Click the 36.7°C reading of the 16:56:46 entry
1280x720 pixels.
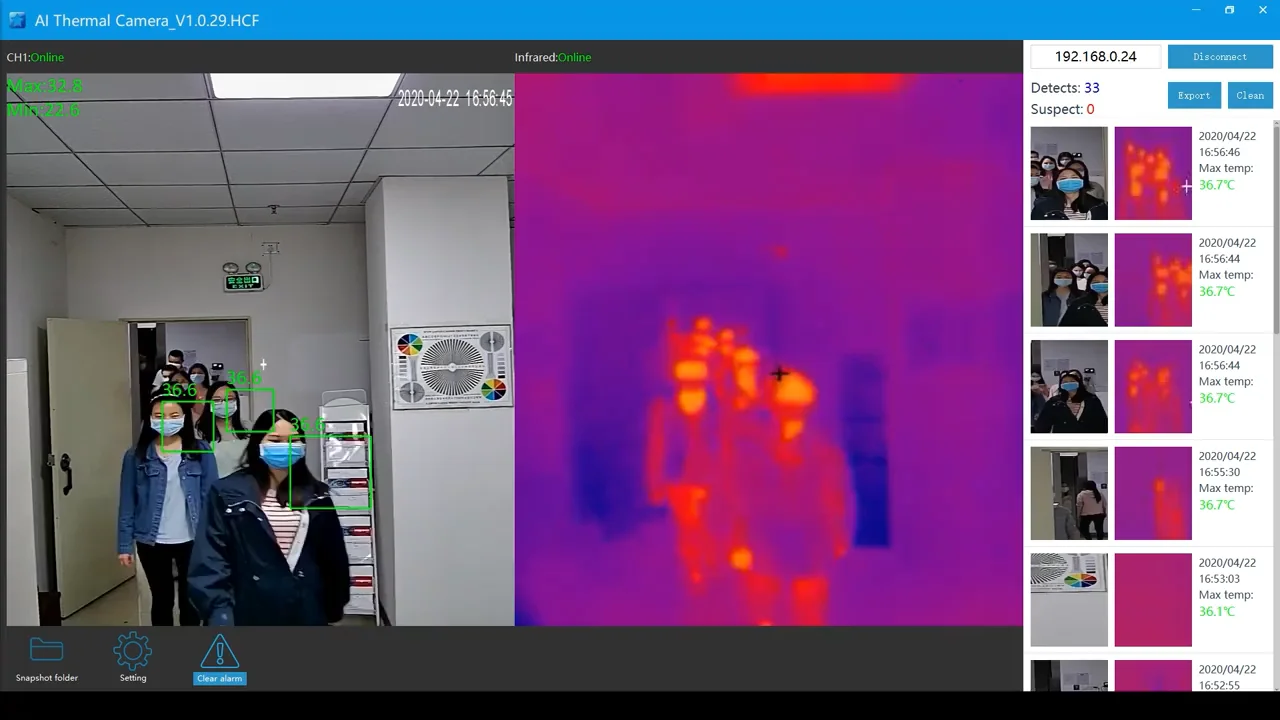pos(1216,185)
